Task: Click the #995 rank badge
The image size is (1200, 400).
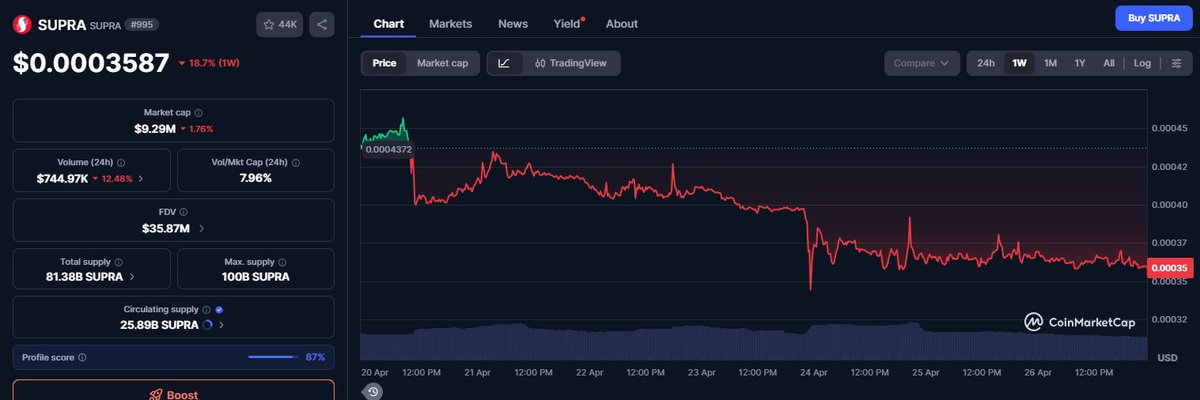Action: tap(144, 24)
